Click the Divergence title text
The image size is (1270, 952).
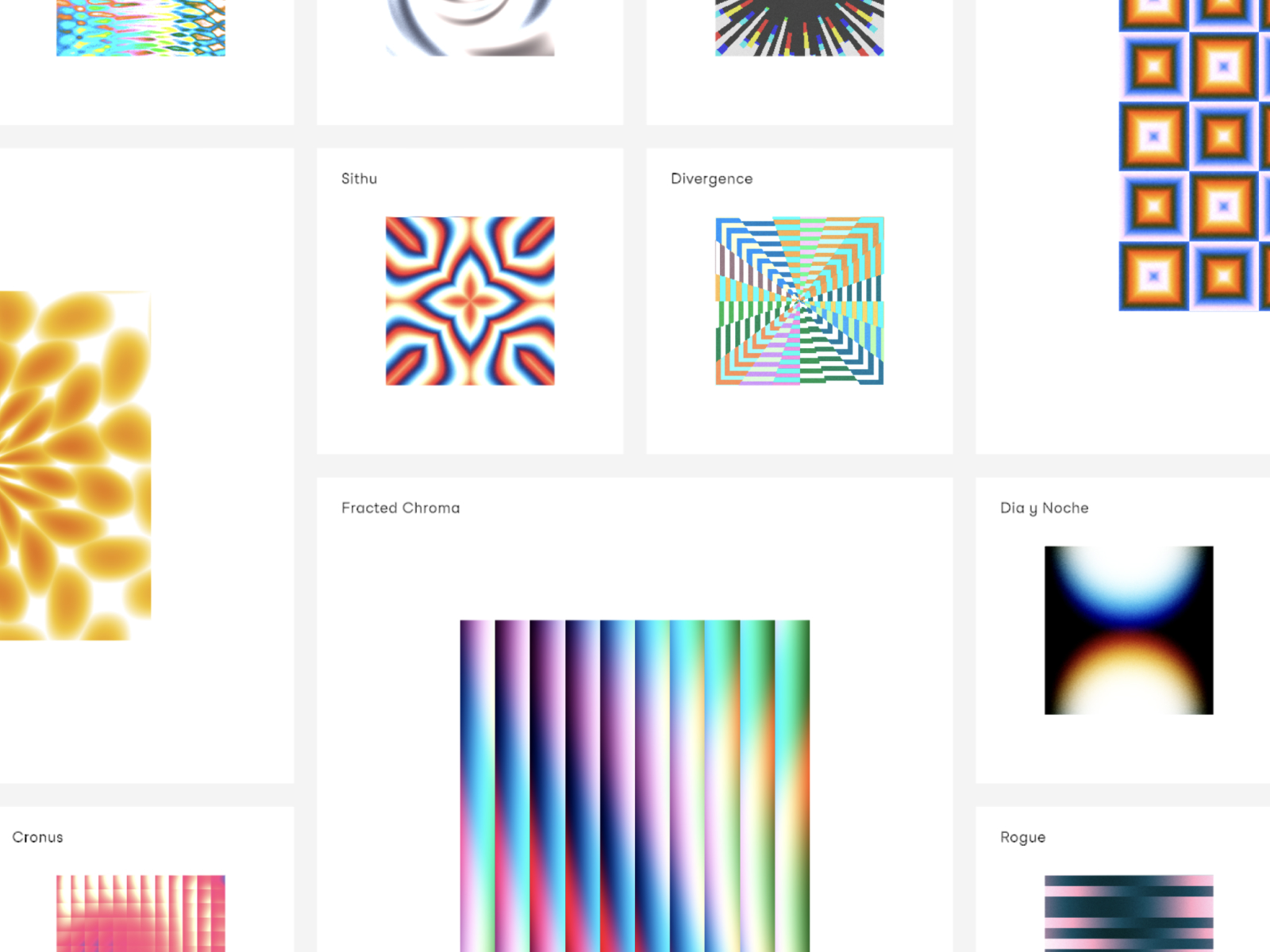click(711, 178)
